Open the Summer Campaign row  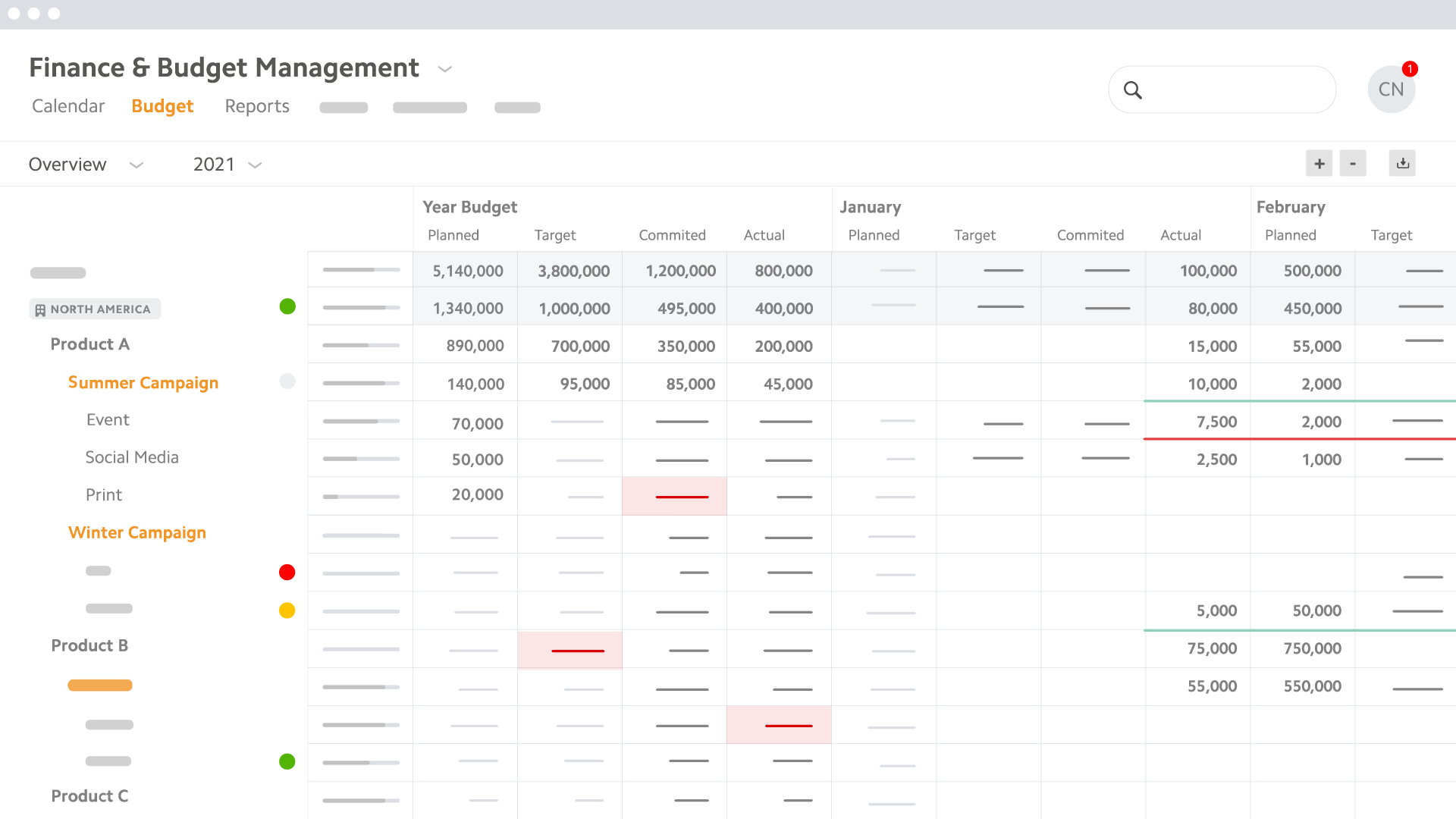coord(143,383)
